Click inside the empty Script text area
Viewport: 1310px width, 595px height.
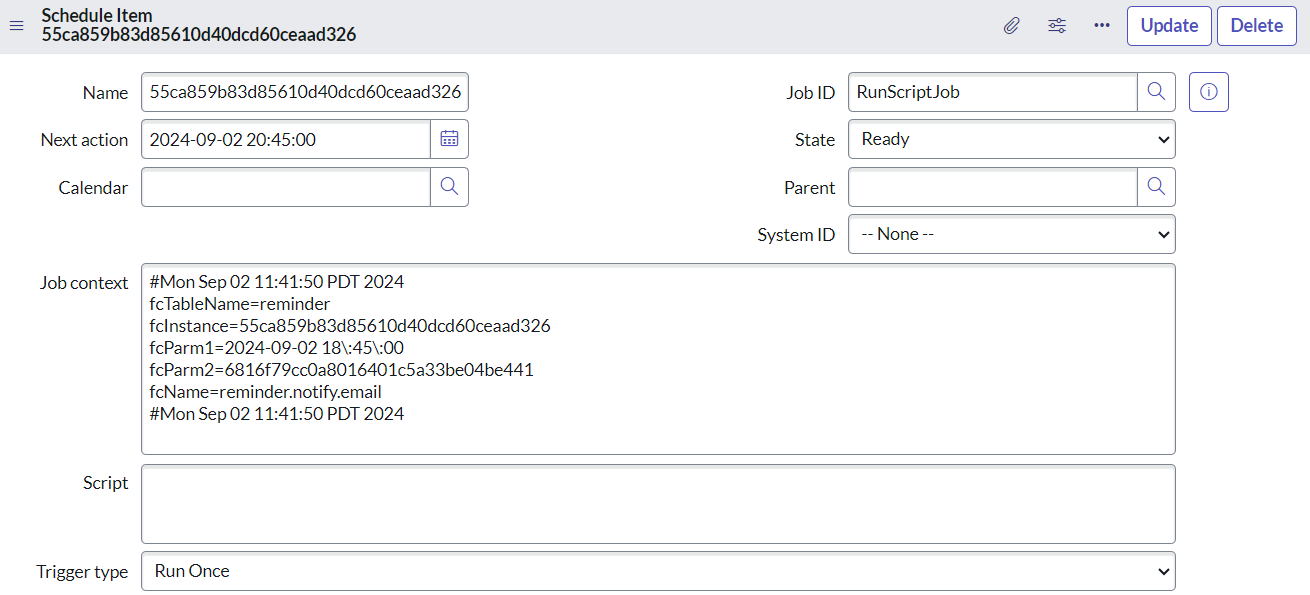pos(657,504)
